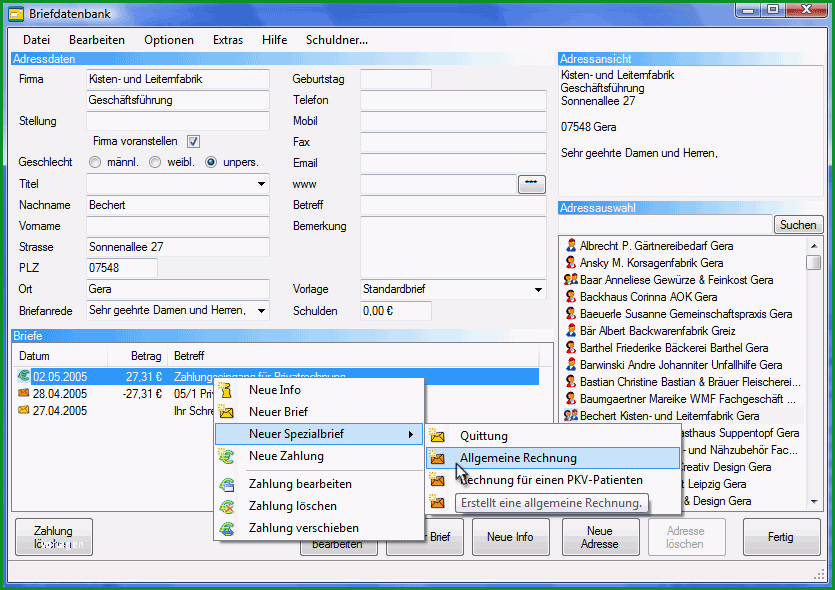
Task: Click the address list scroll up arrow
Action: [x=814, y=245]
